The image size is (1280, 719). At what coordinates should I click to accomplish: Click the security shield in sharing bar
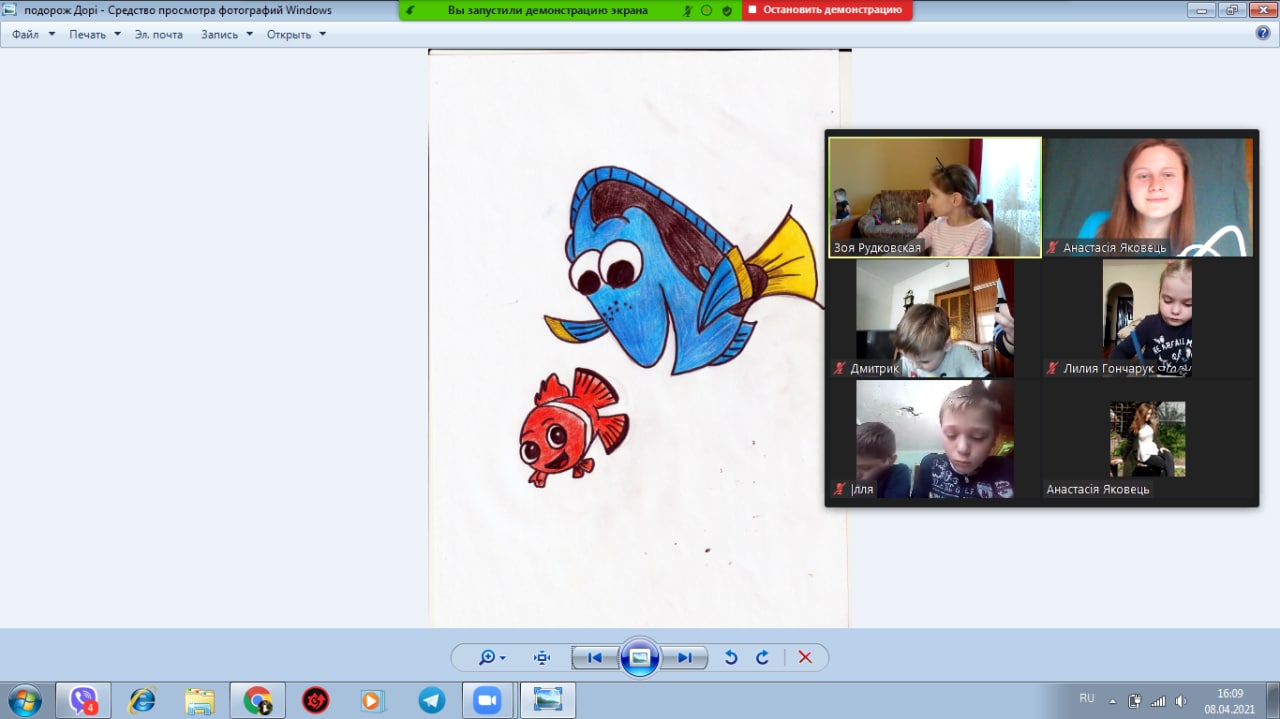pyautogui.click(x=727, y=10)
